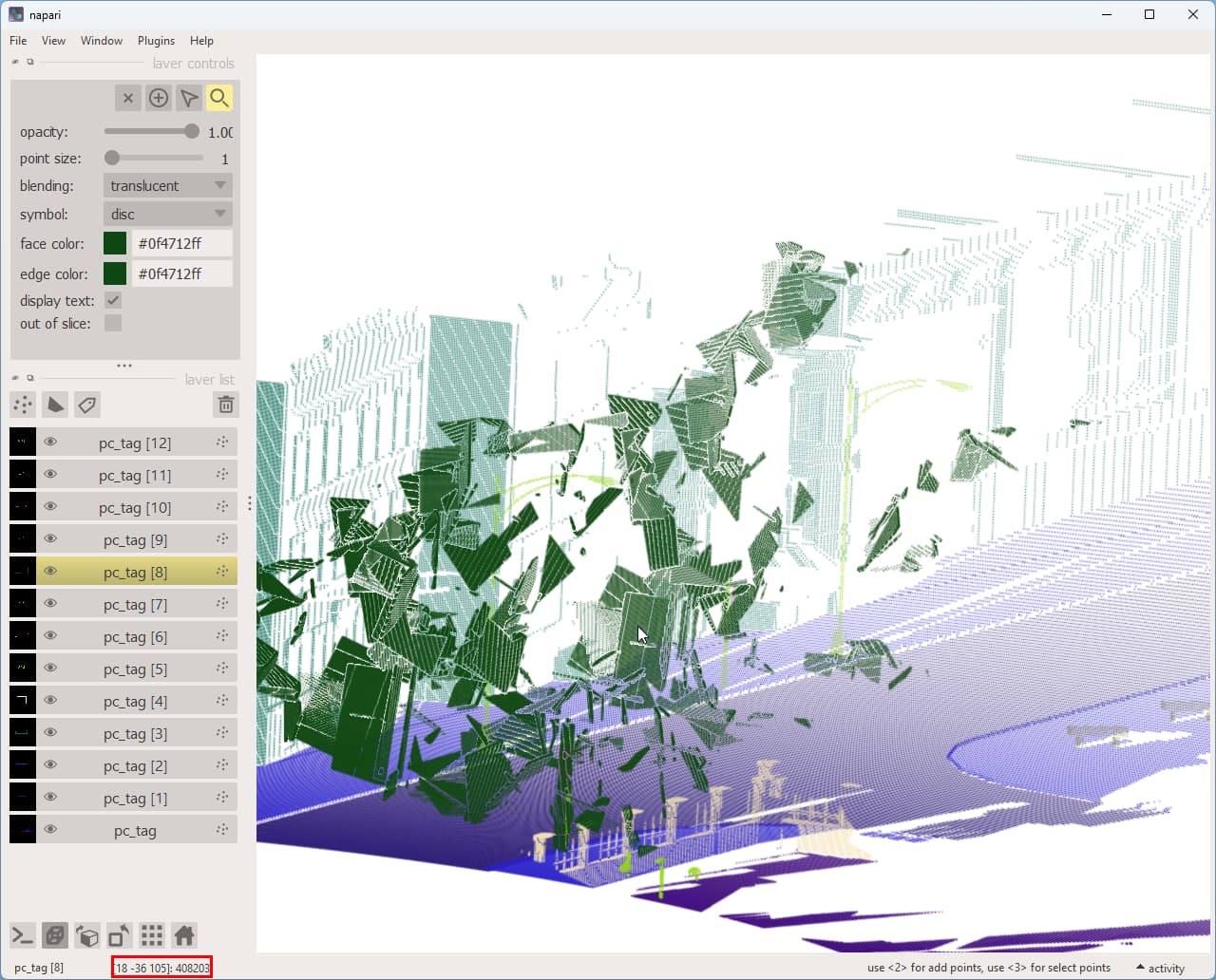The width and height of the screenshot is (1216, 980).
Task: Add a new shapes layer
Action: (x=54, y=405)
